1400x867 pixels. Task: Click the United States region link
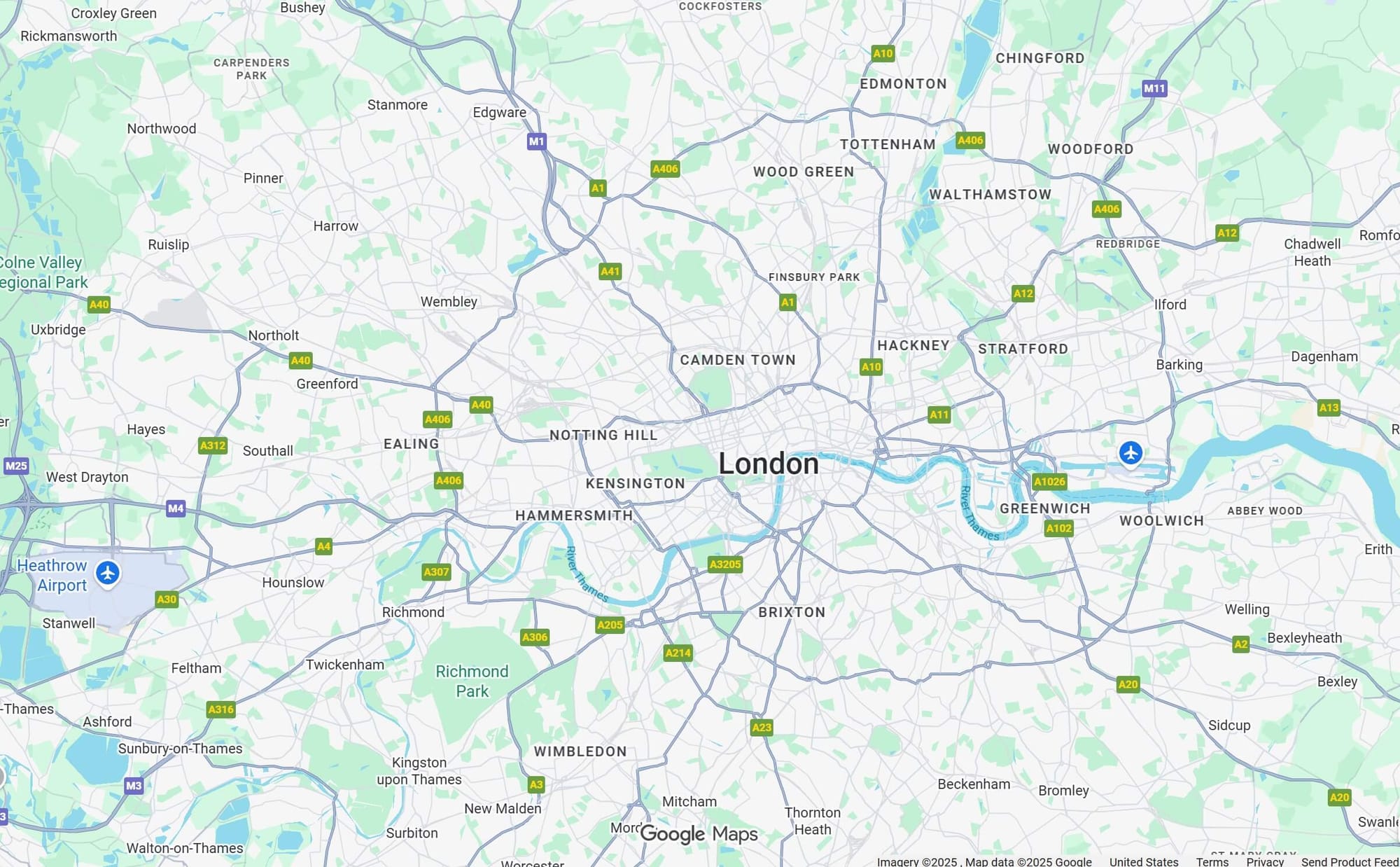[x=1144, y=861]
